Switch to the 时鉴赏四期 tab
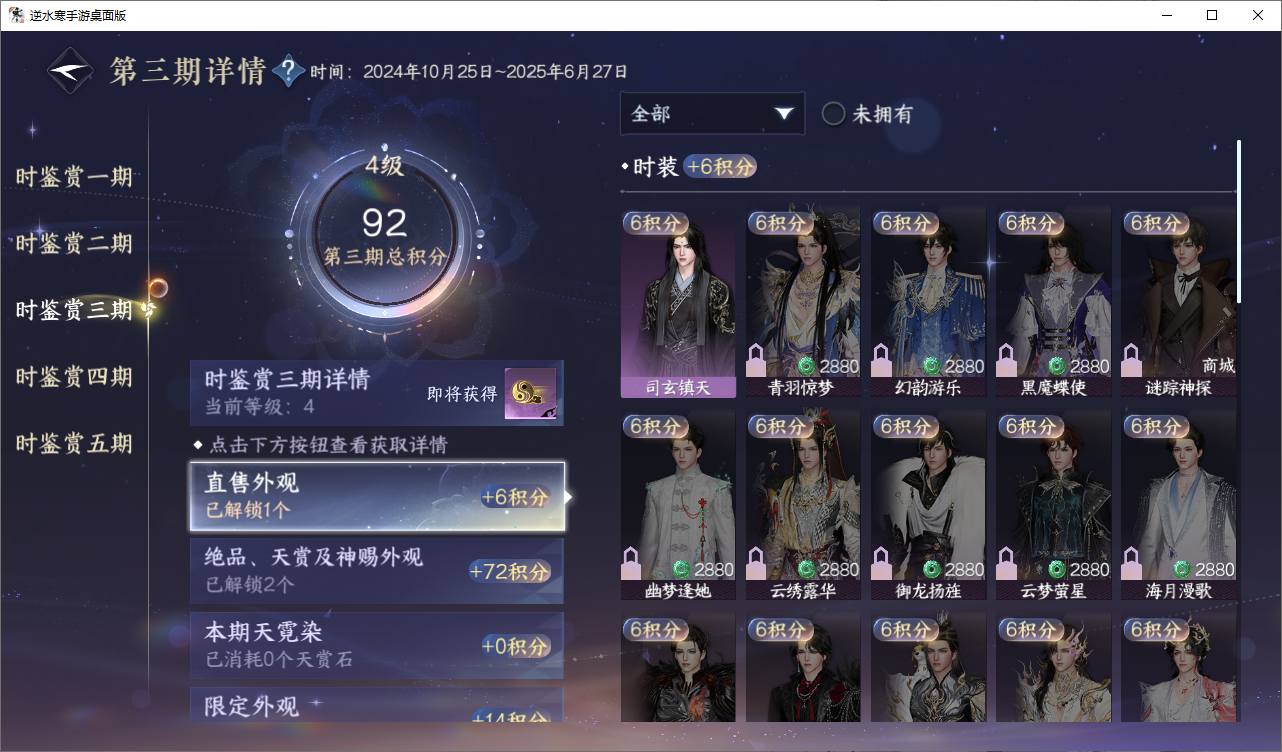Screen dimensions: 1282x752 coord(74,377)
